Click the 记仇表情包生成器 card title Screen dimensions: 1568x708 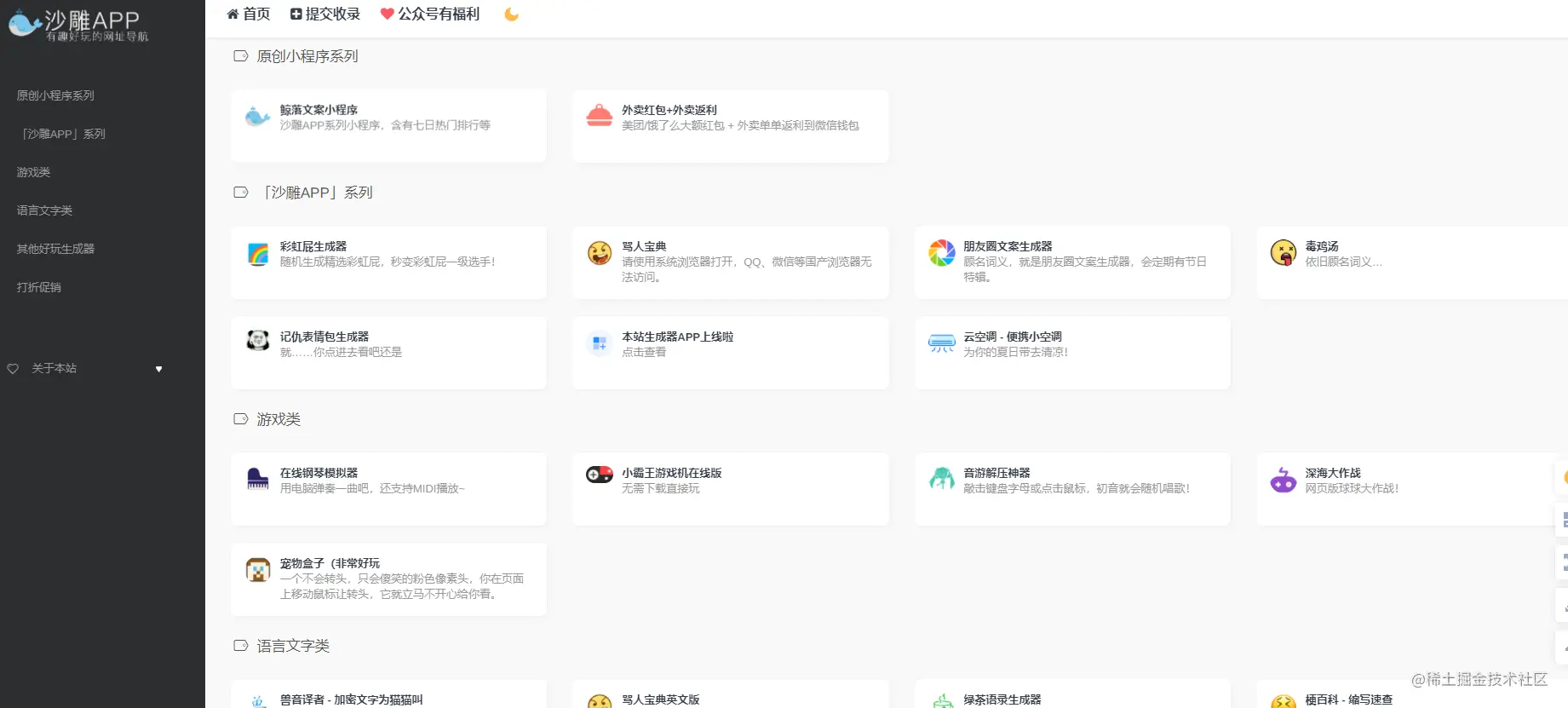[325, 337]
